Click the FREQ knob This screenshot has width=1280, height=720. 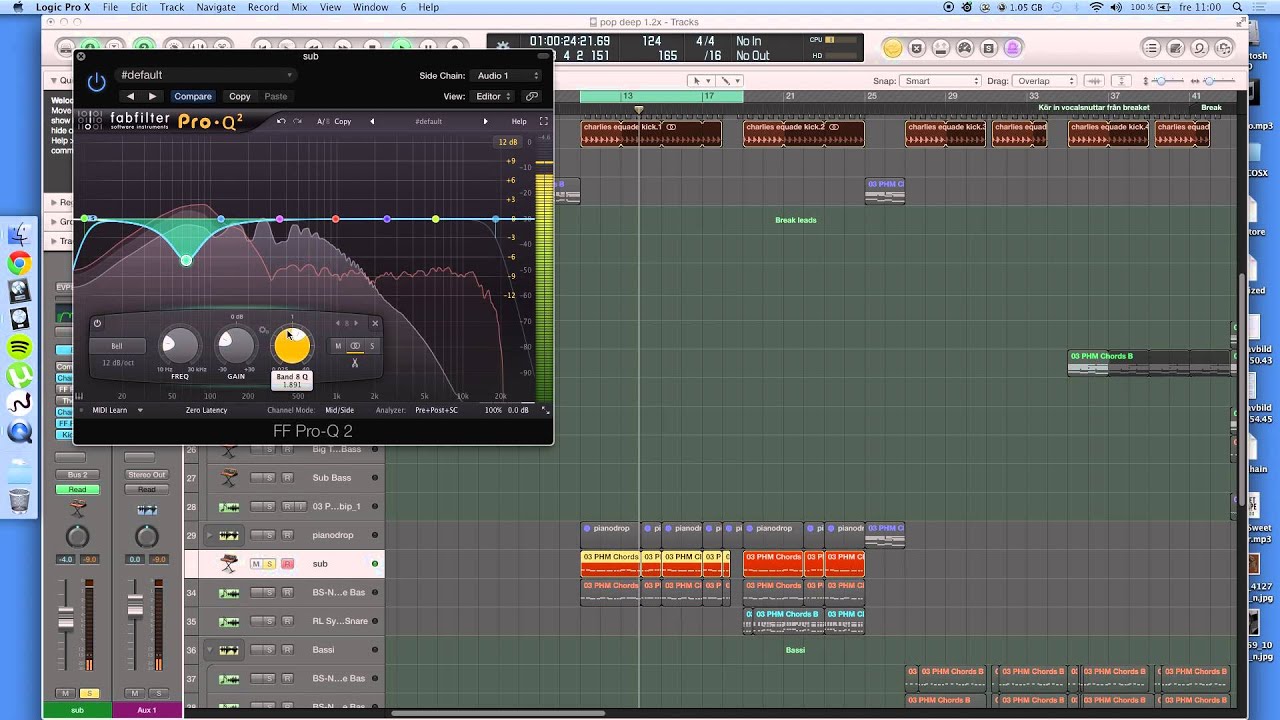180,346
